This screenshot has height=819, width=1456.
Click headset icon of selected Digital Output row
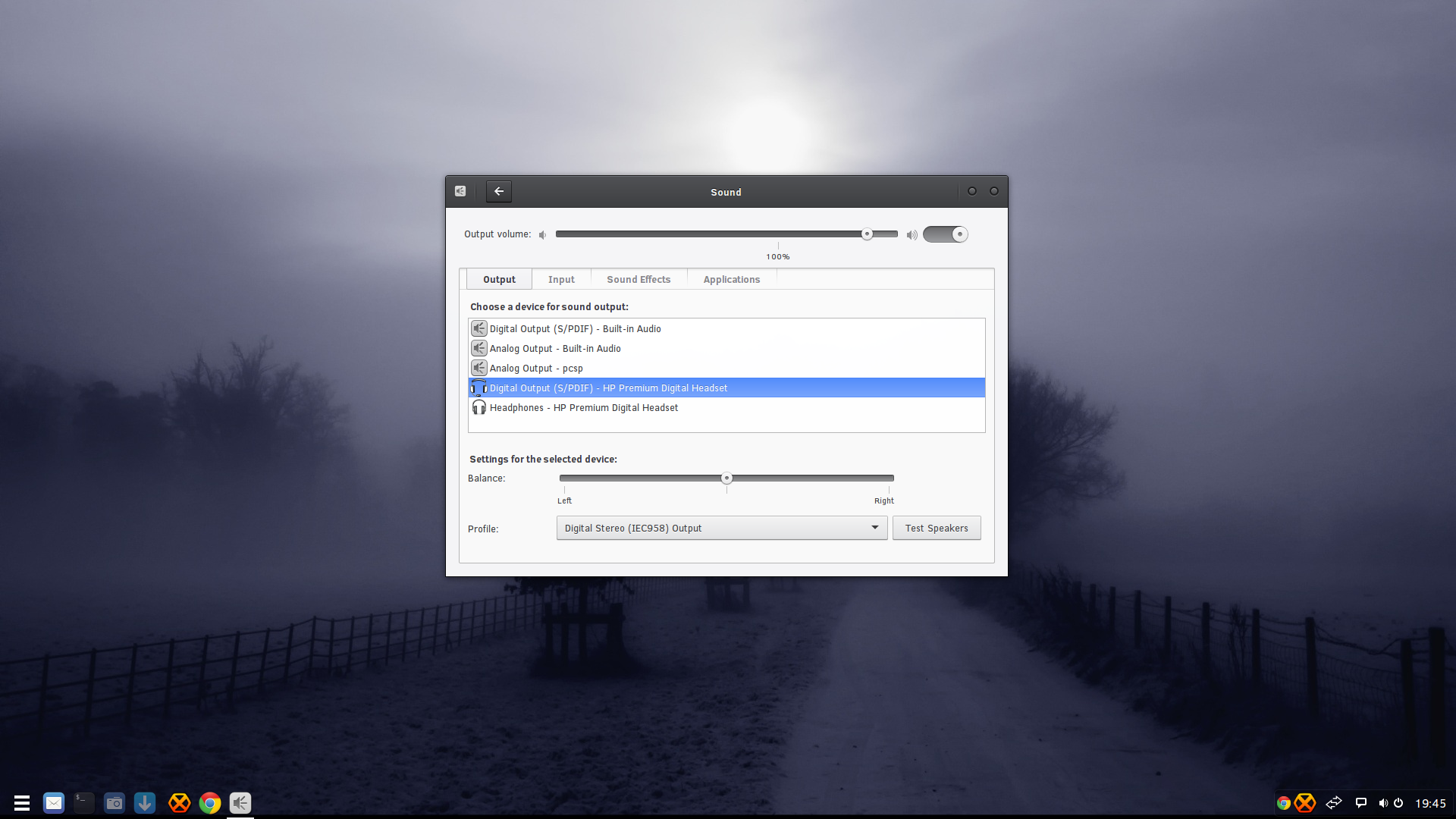479,388
